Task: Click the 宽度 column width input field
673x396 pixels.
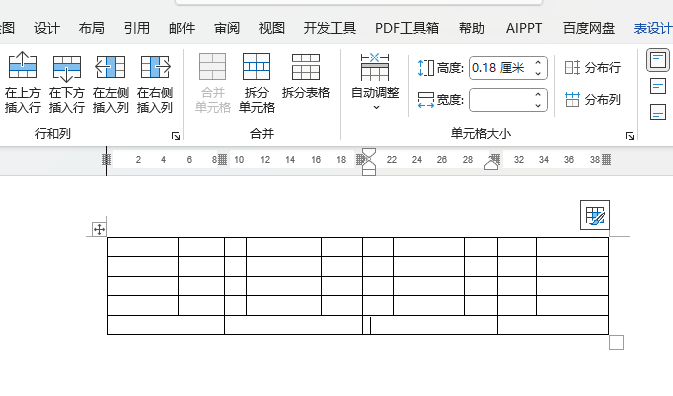Action: point(500,100)
